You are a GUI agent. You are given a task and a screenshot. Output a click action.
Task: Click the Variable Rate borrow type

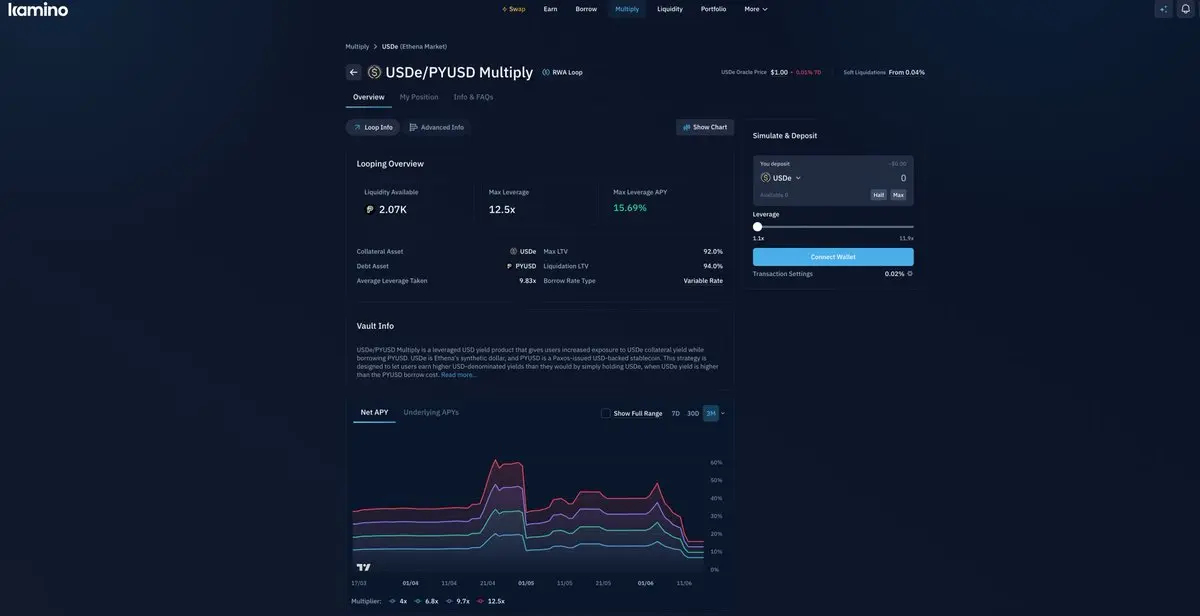tap(703, 281)
